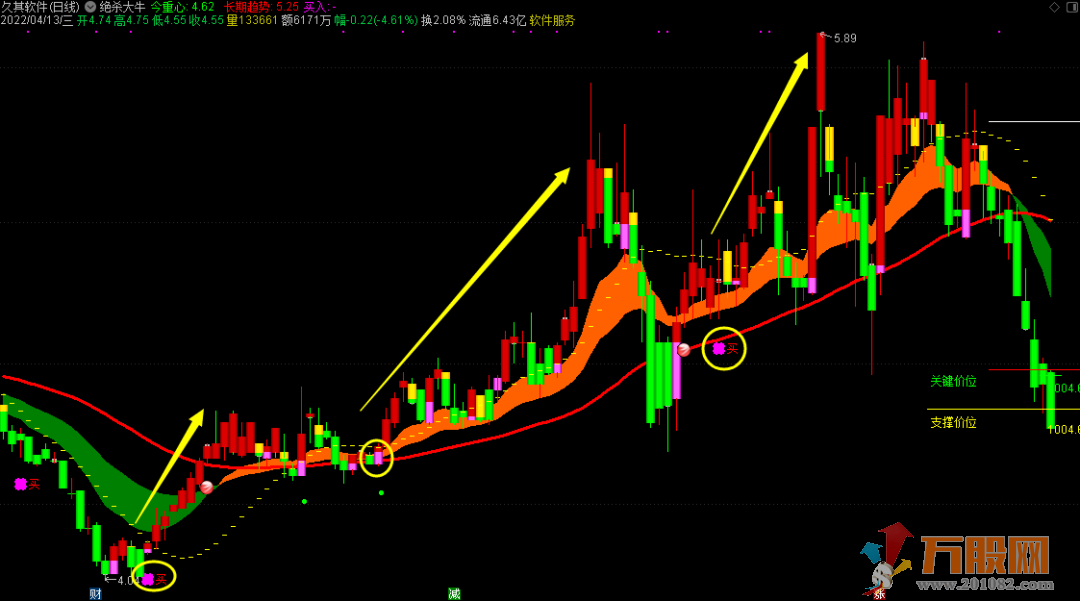The width and height of the screenshot is (1080, 601).
Task: Click the 减 marker on the bottom axis
Action: 454,593
